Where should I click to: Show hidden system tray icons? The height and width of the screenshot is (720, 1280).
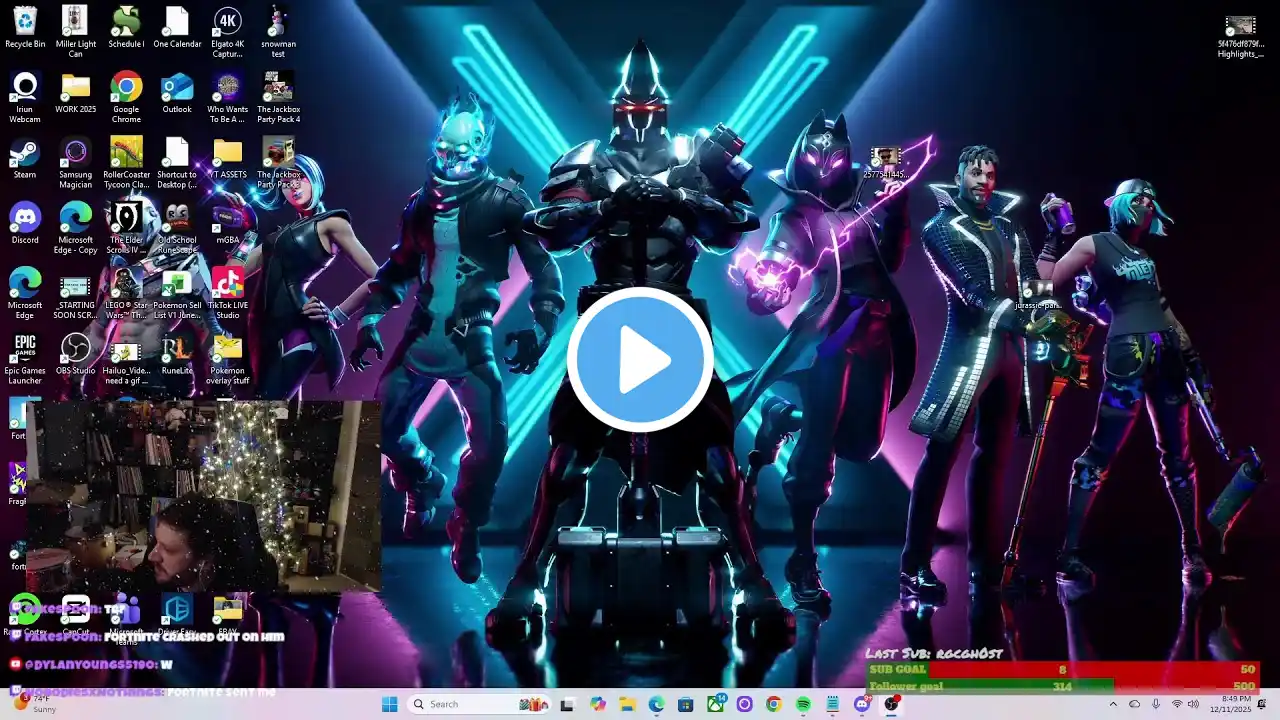1113,704
